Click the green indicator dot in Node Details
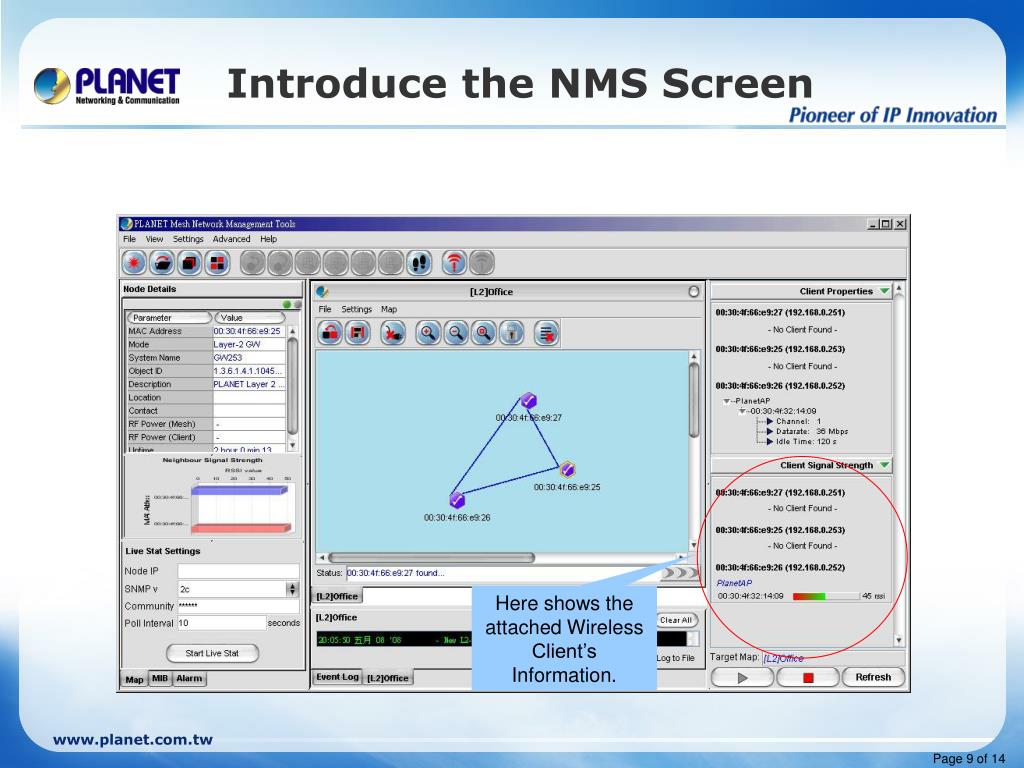This screenshot has height=768, width=1024. pos(287,304)
